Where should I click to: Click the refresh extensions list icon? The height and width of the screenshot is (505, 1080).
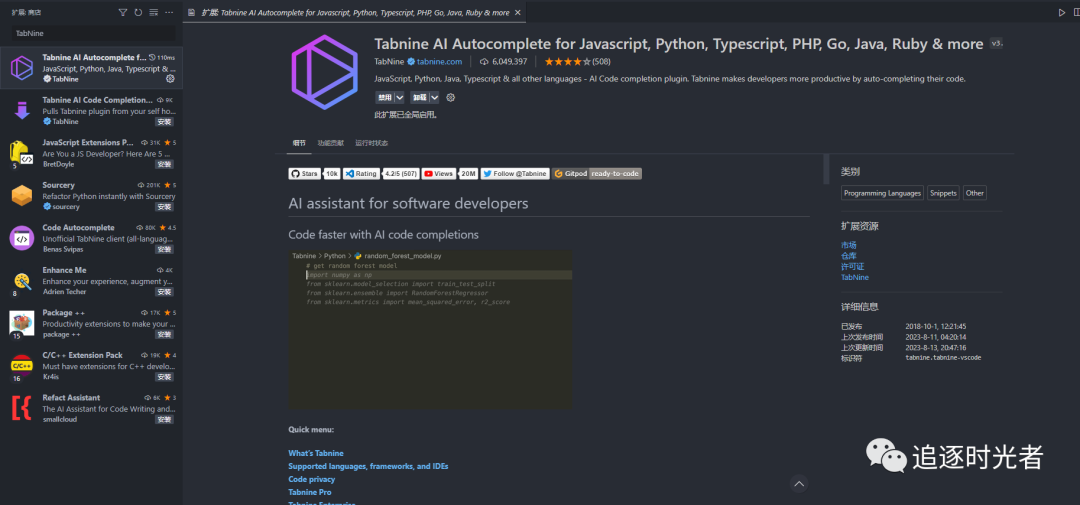(138, 12)
